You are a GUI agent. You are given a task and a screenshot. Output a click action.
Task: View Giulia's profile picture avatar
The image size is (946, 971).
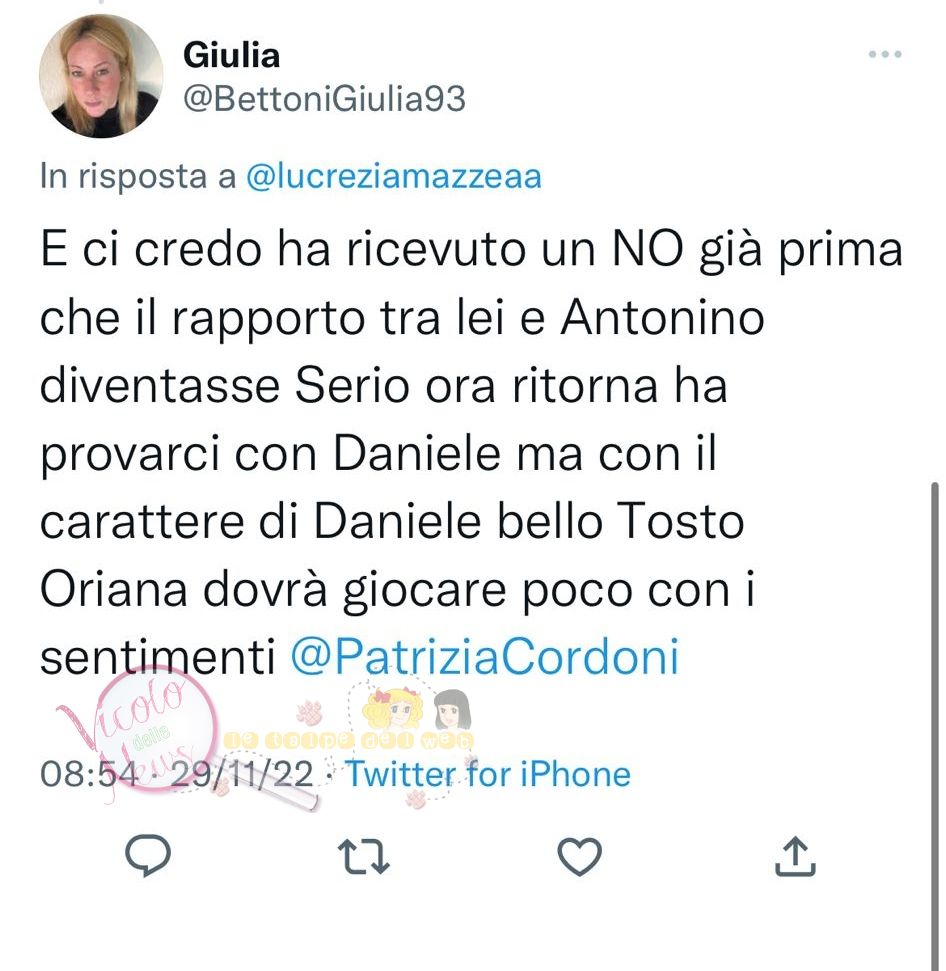point(101,76)
